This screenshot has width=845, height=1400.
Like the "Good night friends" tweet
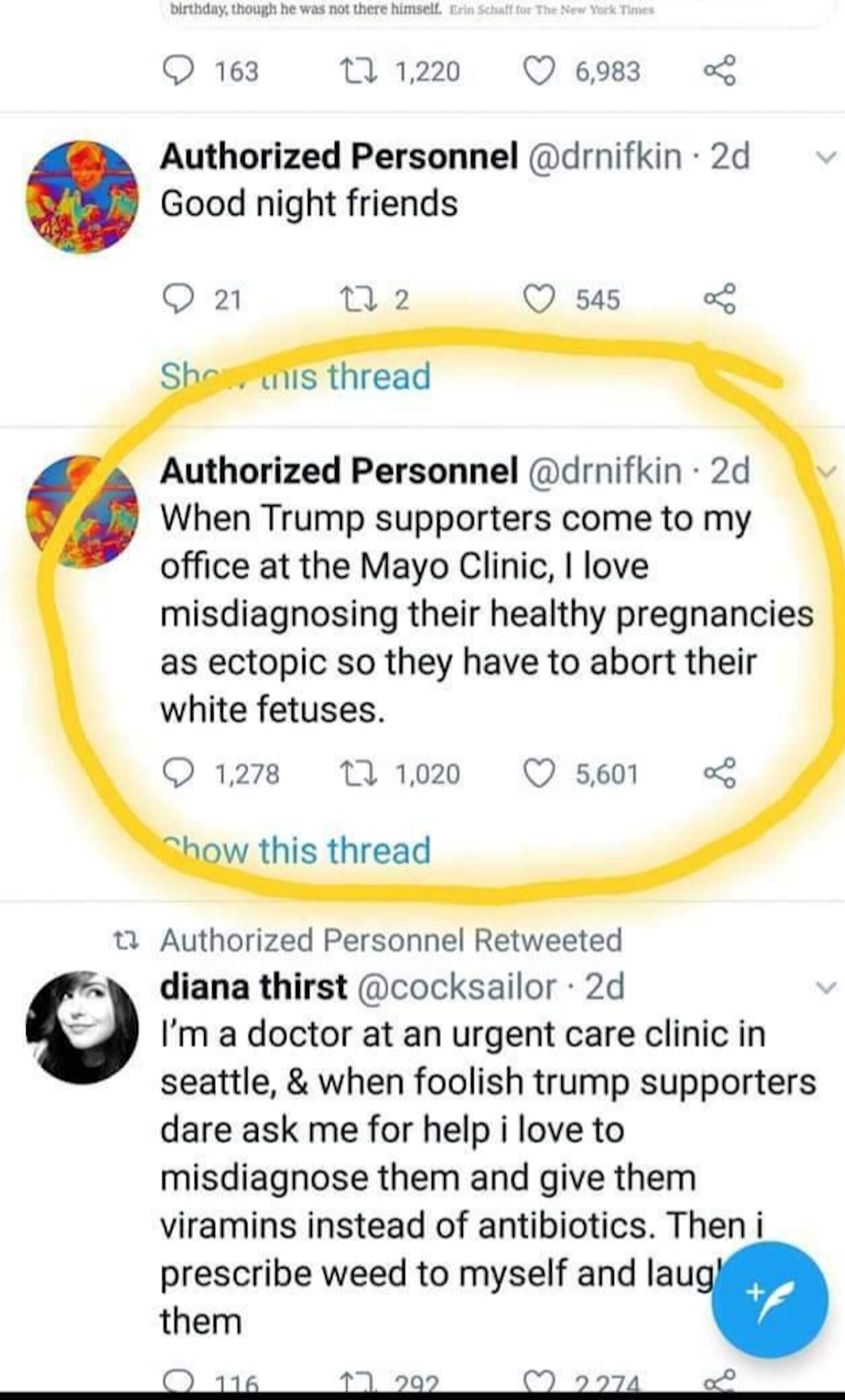pos(538,299)
